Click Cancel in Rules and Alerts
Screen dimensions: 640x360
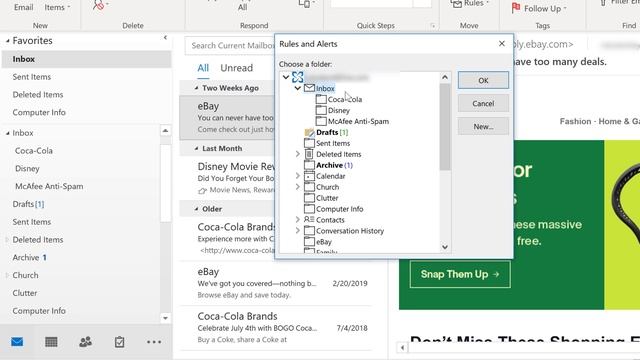click(x=483, y=104)
